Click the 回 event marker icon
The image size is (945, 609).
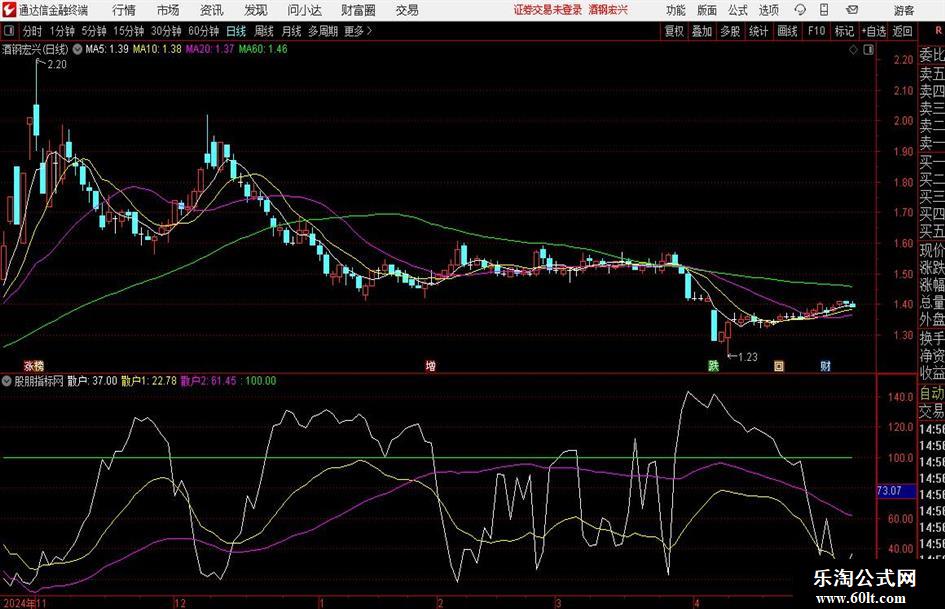[x=779, y=365]
